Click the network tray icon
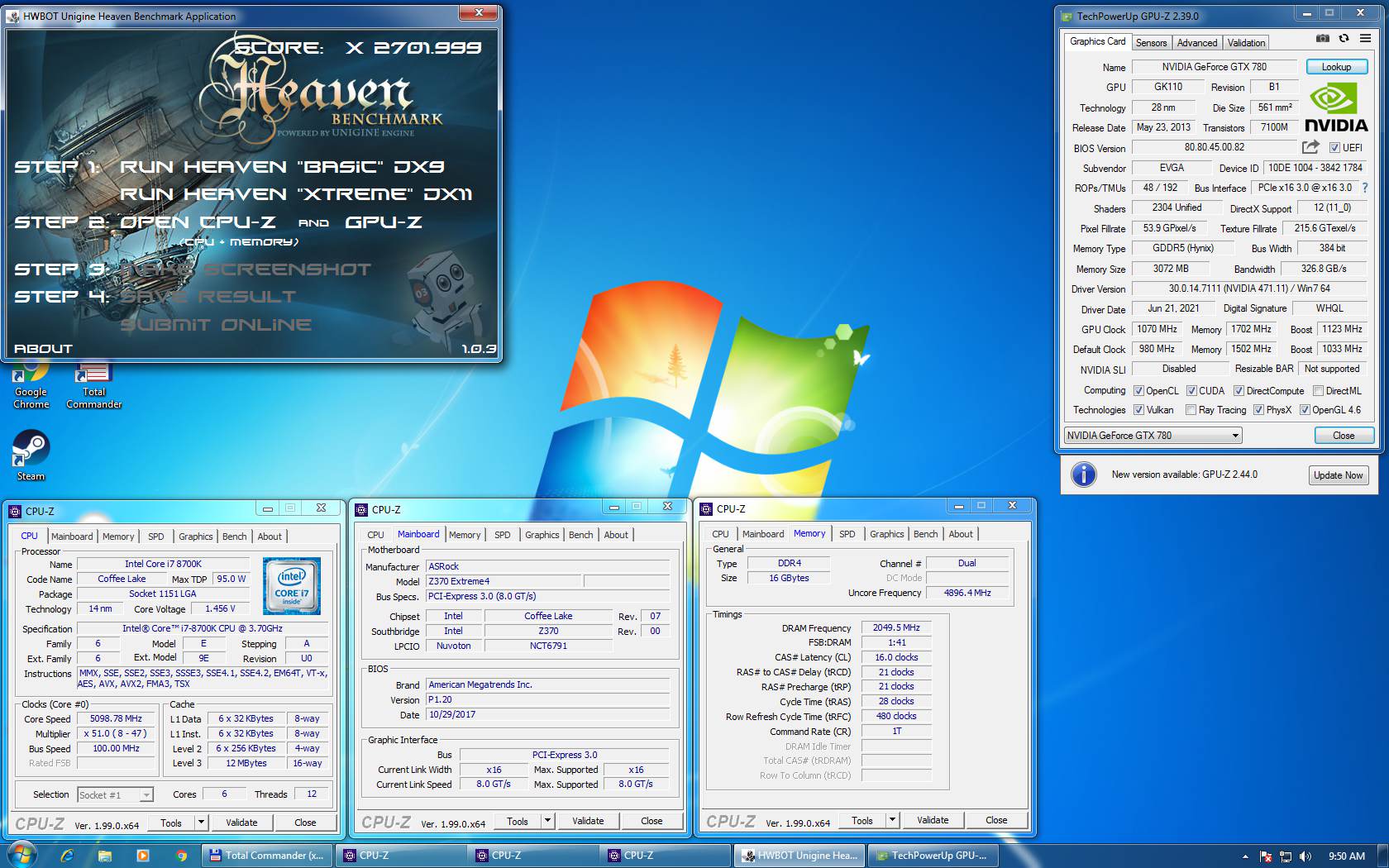This screenshot has width=1389, height=868. tap(1286, 856)
